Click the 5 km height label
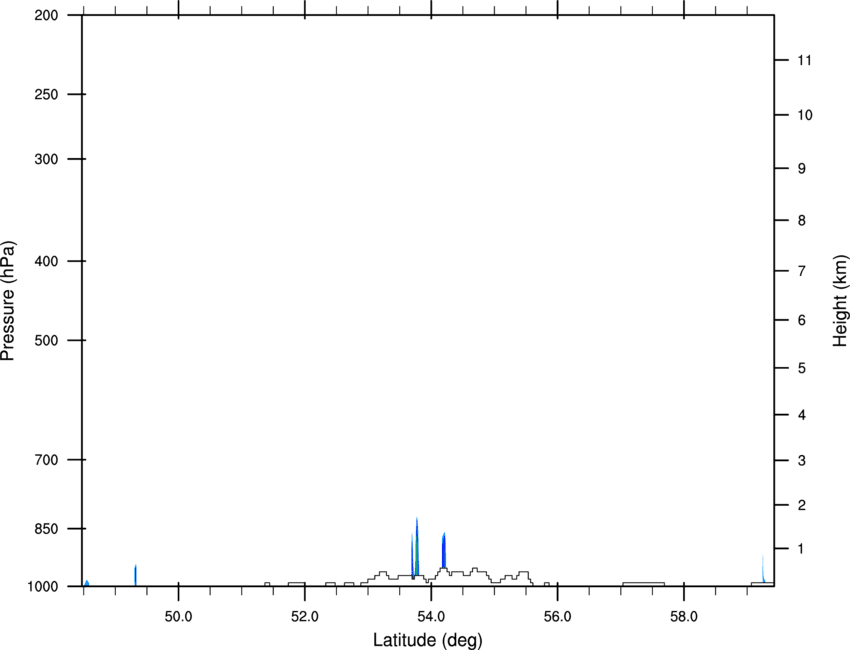Screen dimensions: 850x650 [802, 368]
